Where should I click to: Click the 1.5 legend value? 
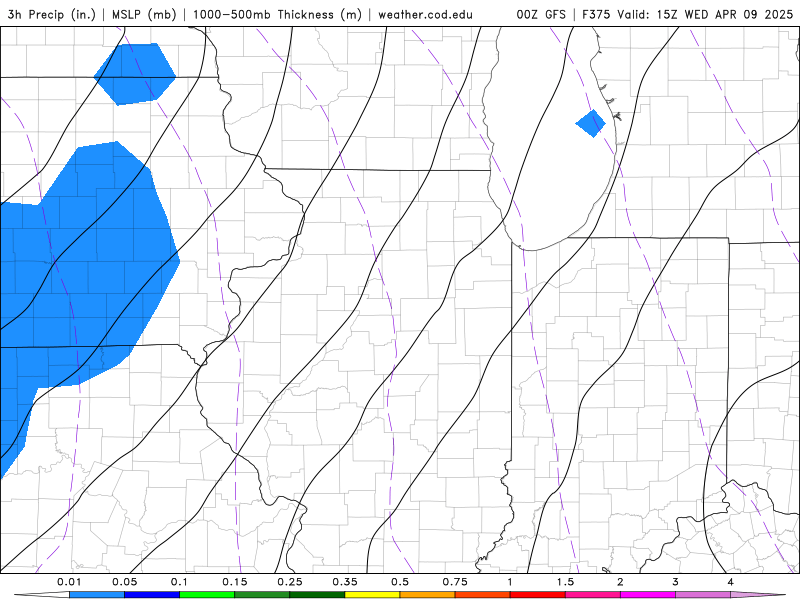click(x=565, y=582)
